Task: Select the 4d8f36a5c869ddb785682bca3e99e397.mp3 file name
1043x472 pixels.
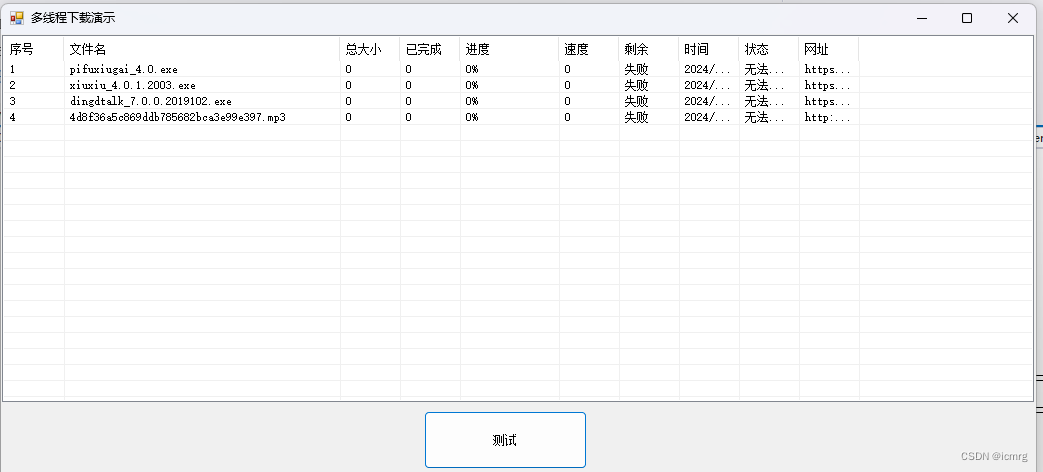Action: [x=178, y=117]
